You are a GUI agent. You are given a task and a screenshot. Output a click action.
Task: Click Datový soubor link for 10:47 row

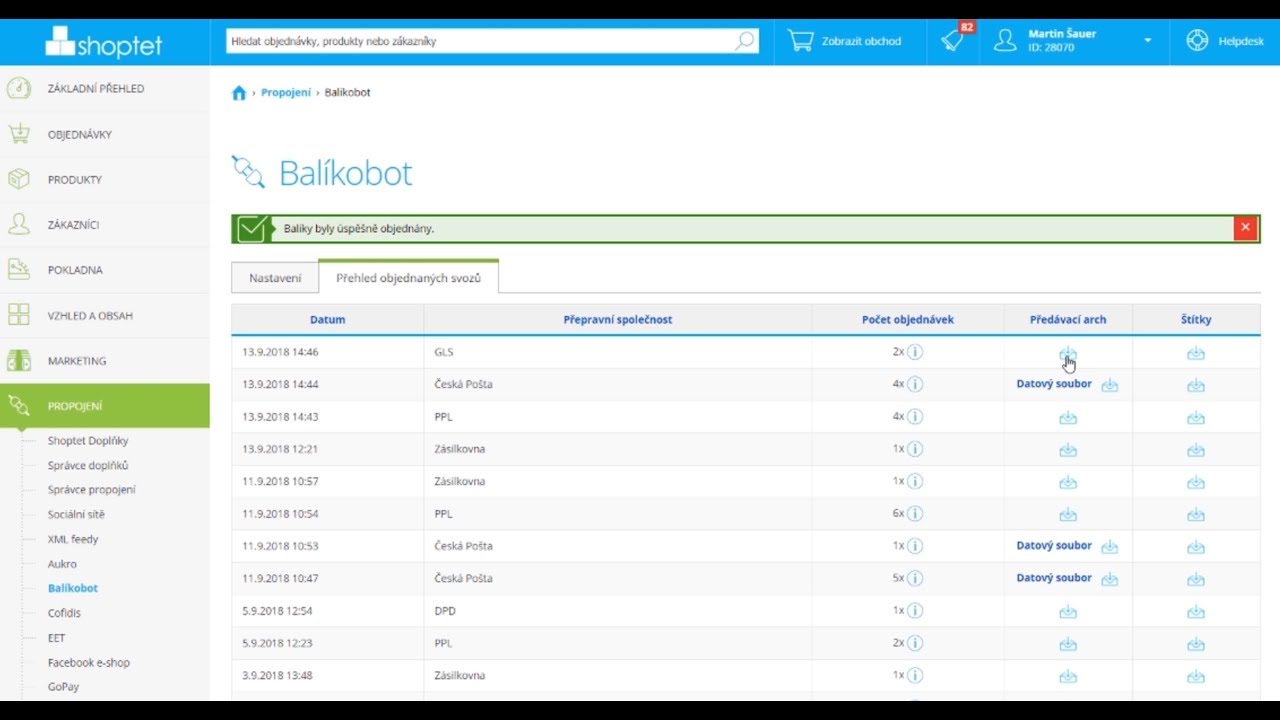click(1054, 578)
